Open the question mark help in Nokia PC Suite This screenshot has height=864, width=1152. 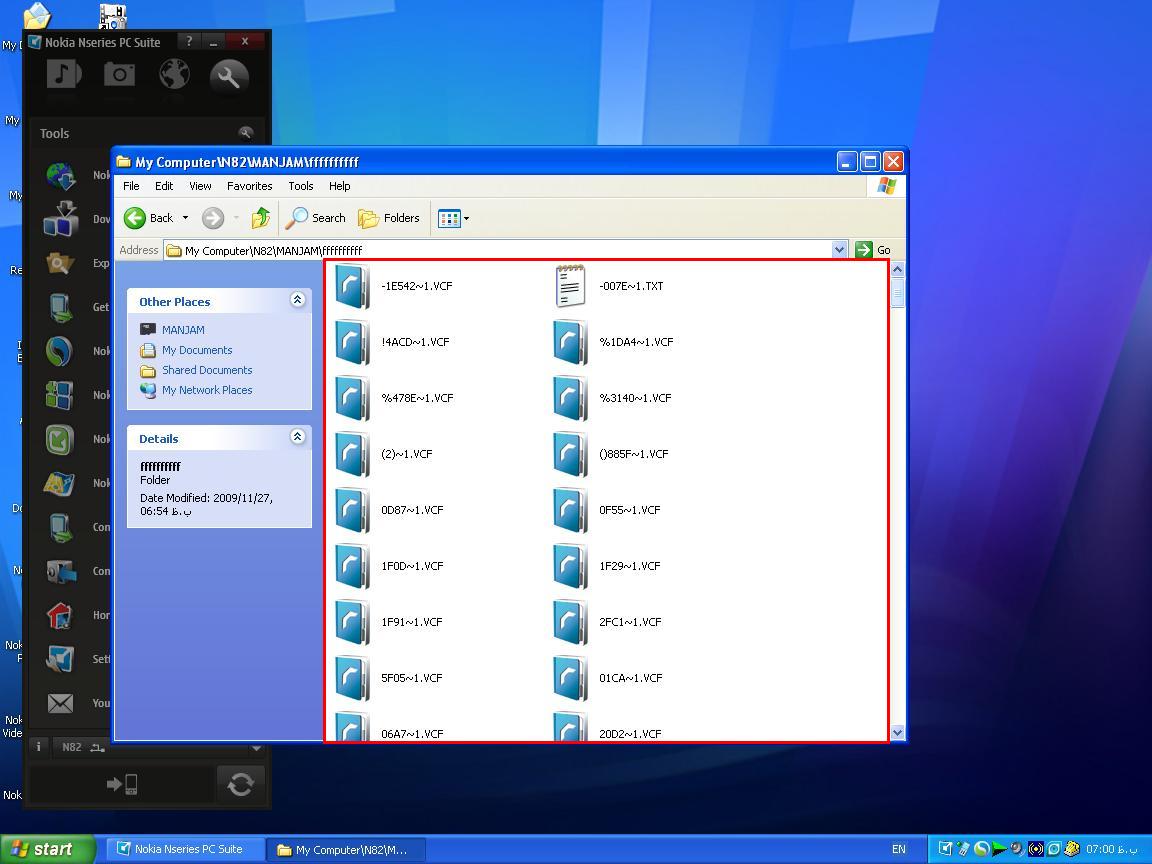tap(189, 41)
